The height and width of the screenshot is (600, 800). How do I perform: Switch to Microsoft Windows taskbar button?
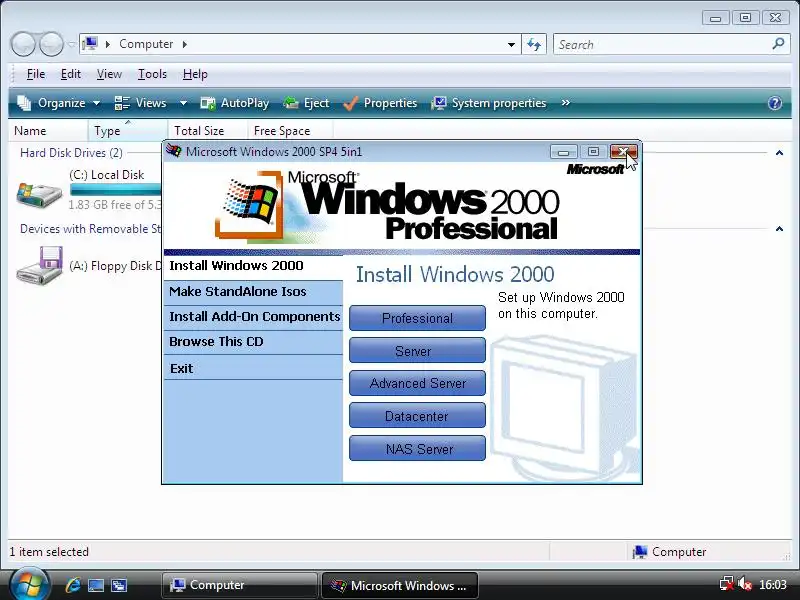pyautogui.click(x=399, y=585)
